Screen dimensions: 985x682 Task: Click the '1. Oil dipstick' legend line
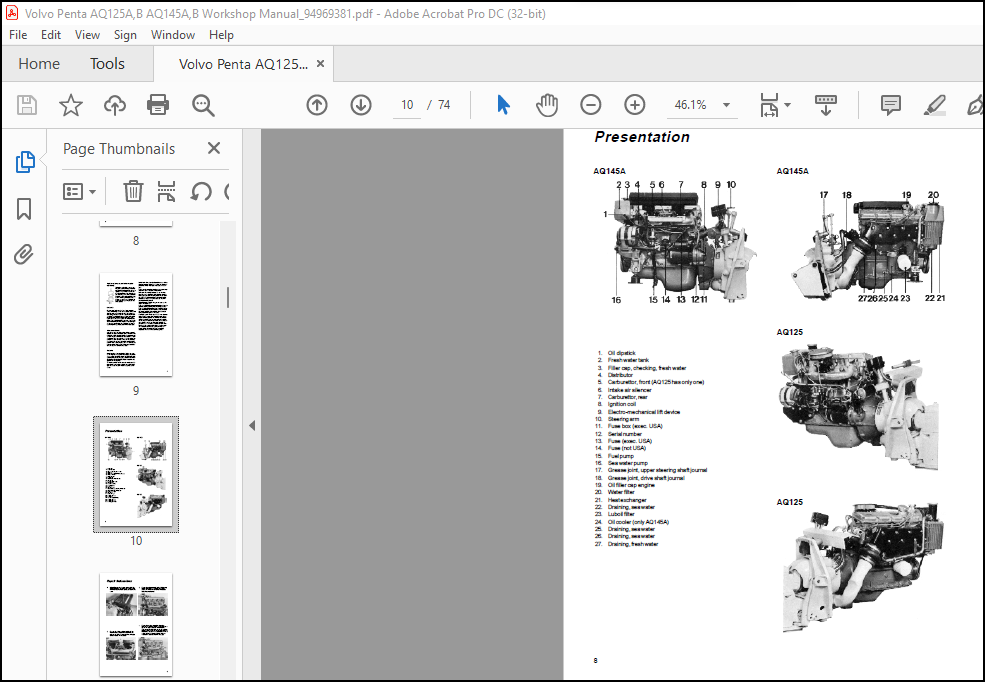coord(617,353)
